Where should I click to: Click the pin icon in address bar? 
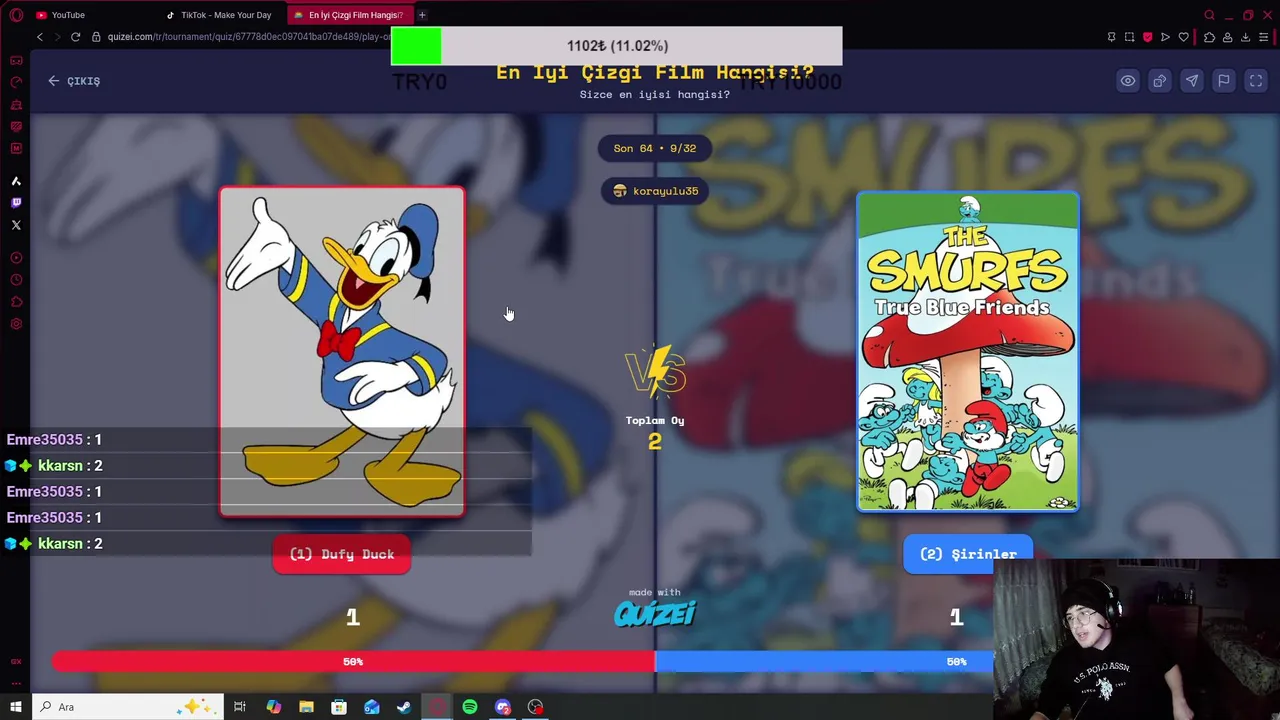[1111, 37]
